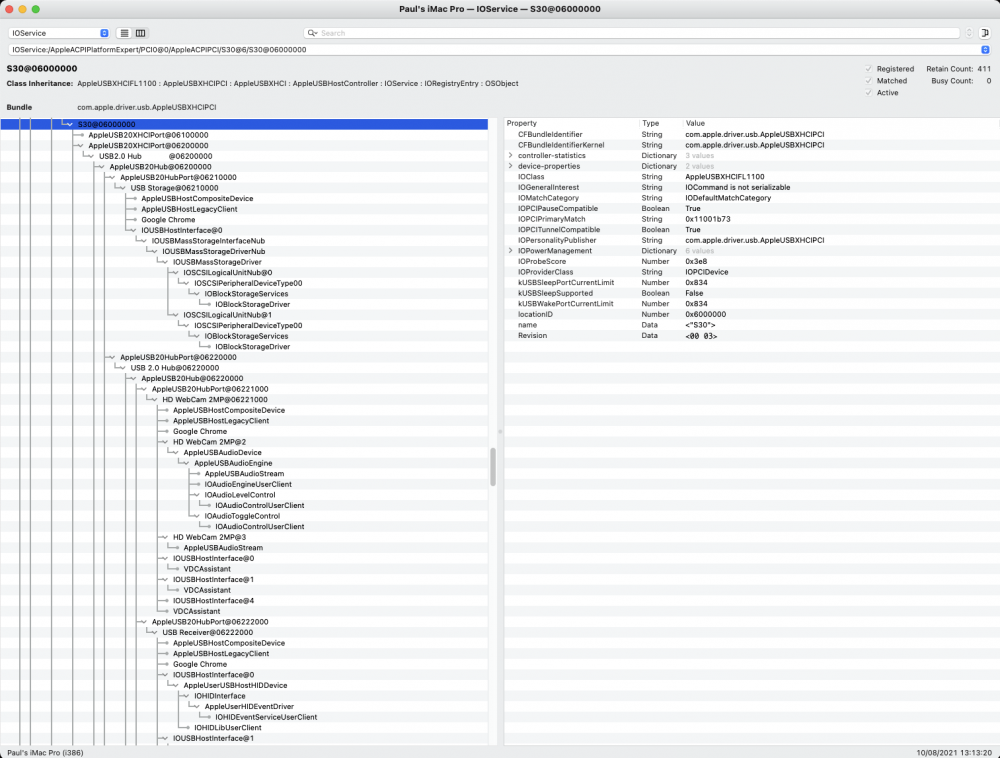Switch to list view mode icon

pyautogui.click(x=124, y=33)
